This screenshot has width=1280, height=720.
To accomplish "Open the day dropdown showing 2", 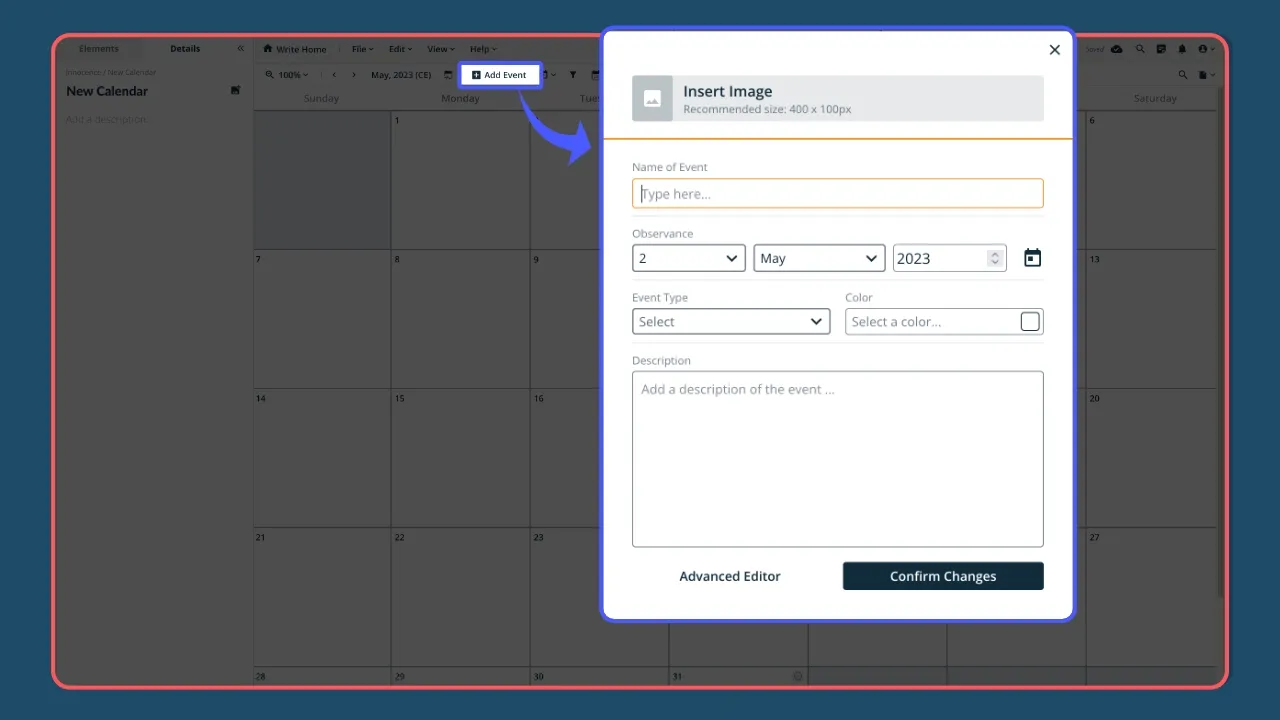I will (x=688, y=257).
